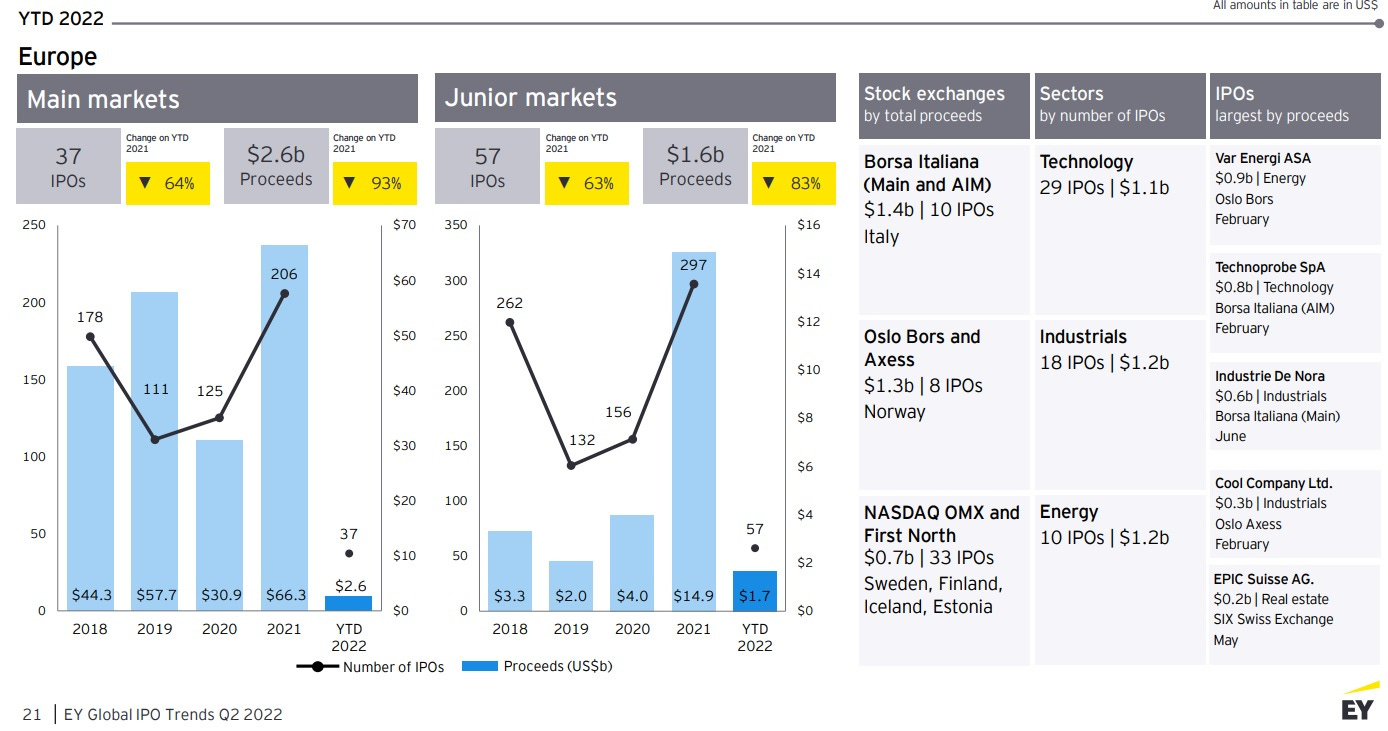Screen dimensions: 1388x731
Task: Click the Main markets section header
Action: [x=217, y=99]
